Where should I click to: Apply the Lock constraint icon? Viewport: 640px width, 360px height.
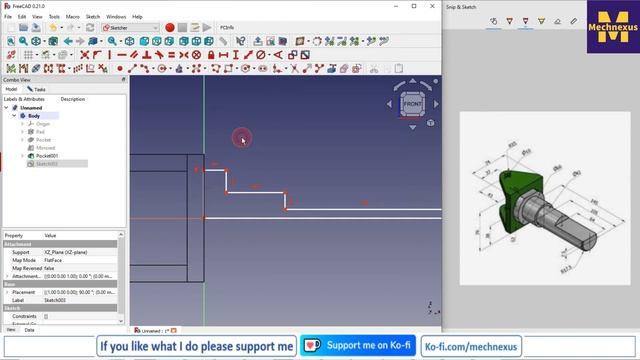(x=211, y=55)
